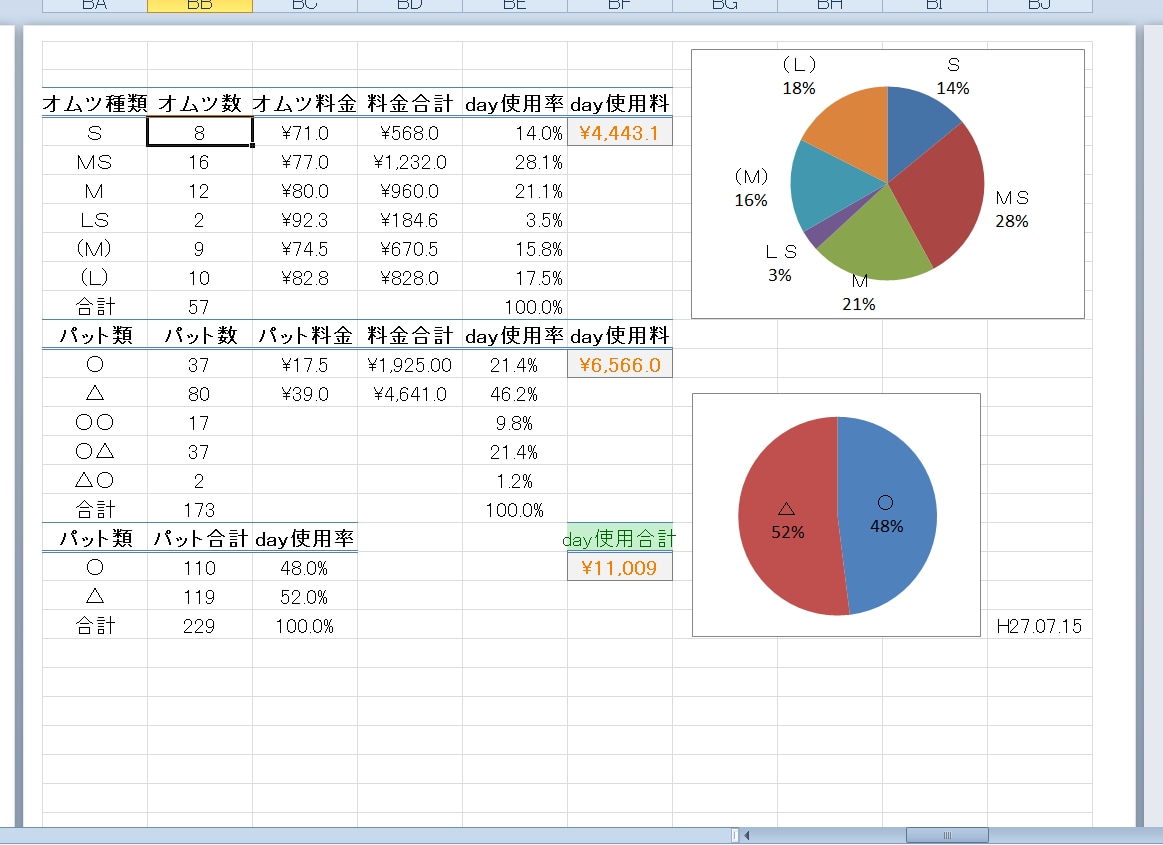Click the 1.2% cell
1163x845 pixels.
pyautogui.click(x=515, y=481)
